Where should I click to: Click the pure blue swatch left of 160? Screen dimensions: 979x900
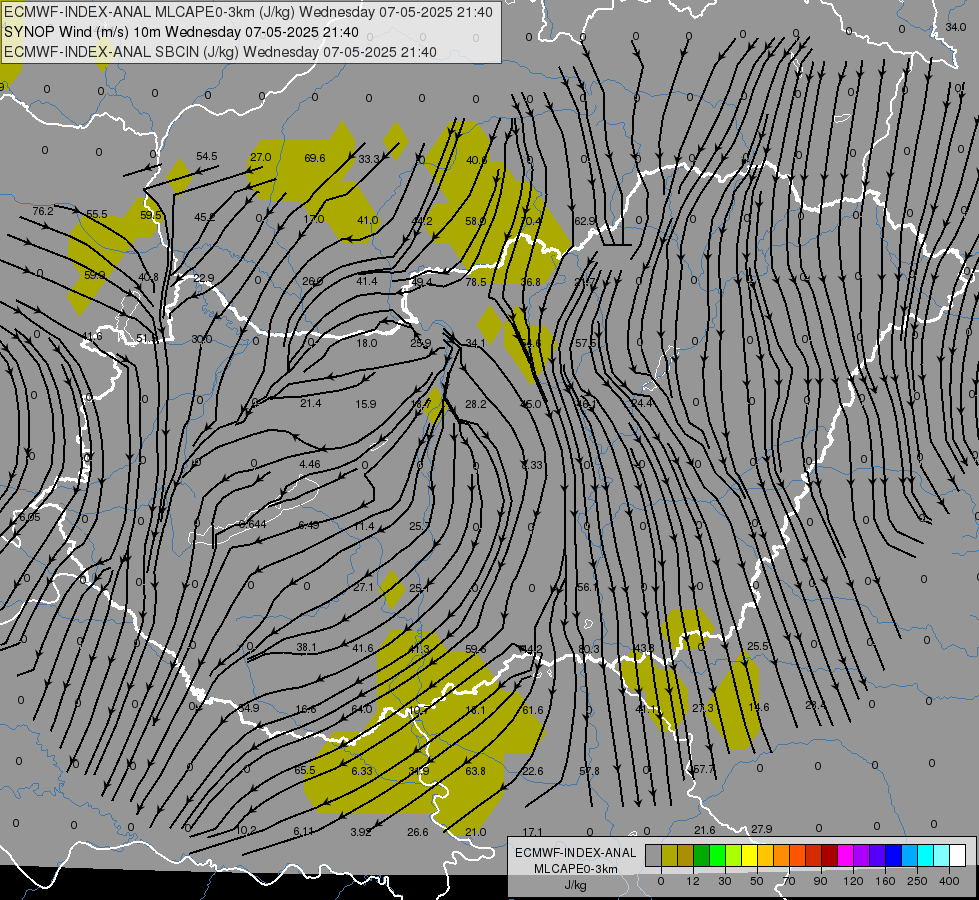pyautogui.click(x=894, y=855)
